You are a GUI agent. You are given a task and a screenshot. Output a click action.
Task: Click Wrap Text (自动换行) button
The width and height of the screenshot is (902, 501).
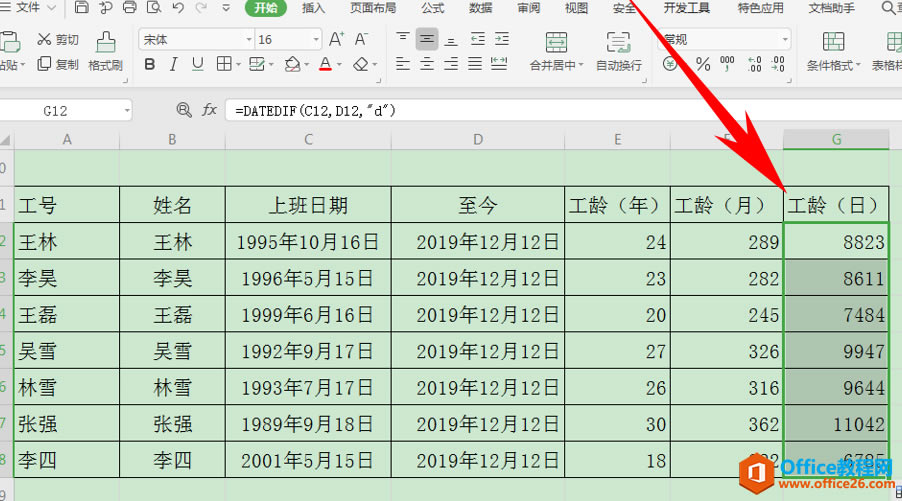point(618,52)
